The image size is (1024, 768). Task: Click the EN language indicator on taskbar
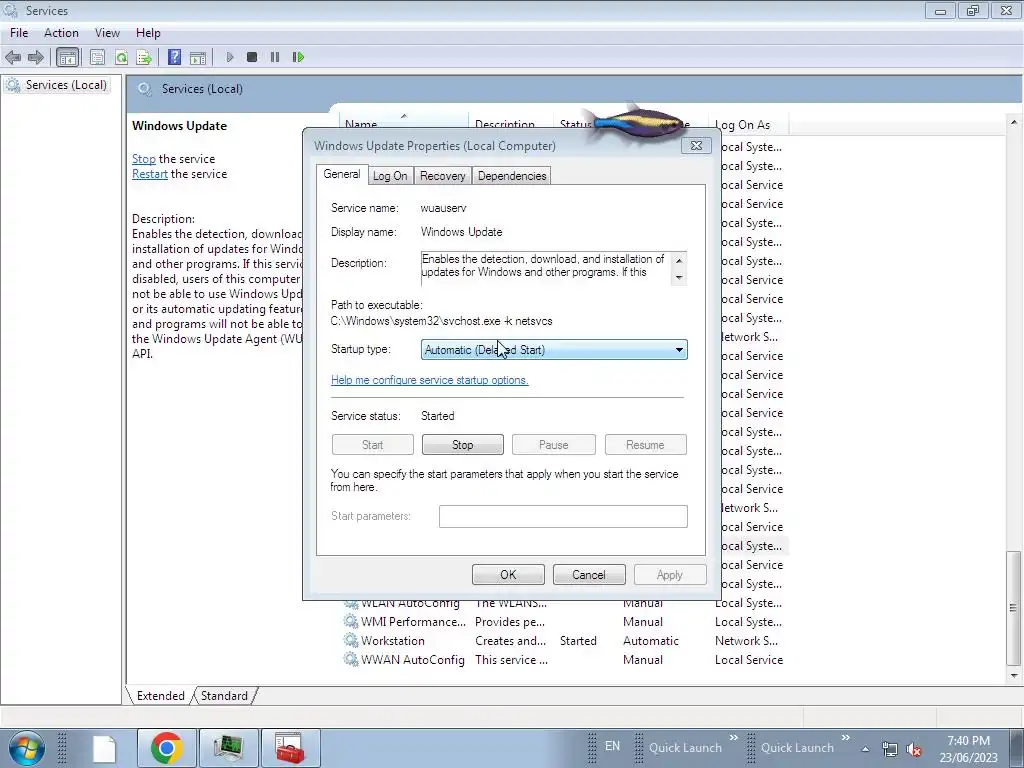tap(613, 746)
